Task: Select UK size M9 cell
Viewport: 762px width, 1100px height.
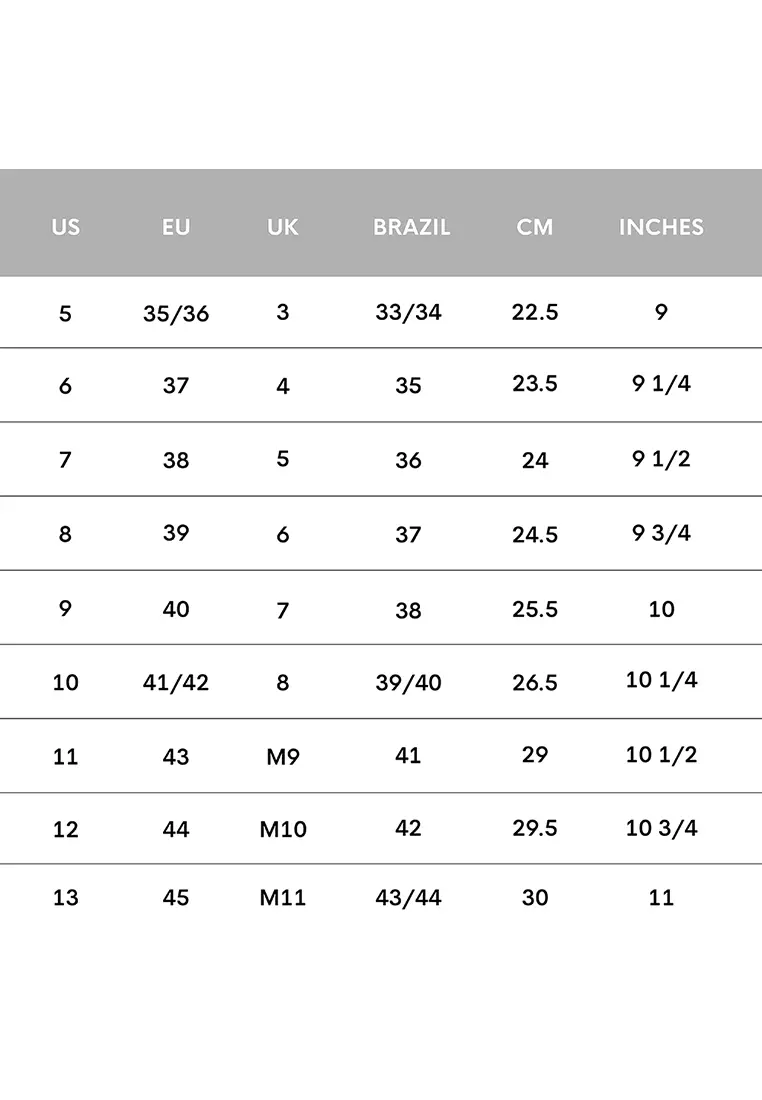Action: (283, 757)
